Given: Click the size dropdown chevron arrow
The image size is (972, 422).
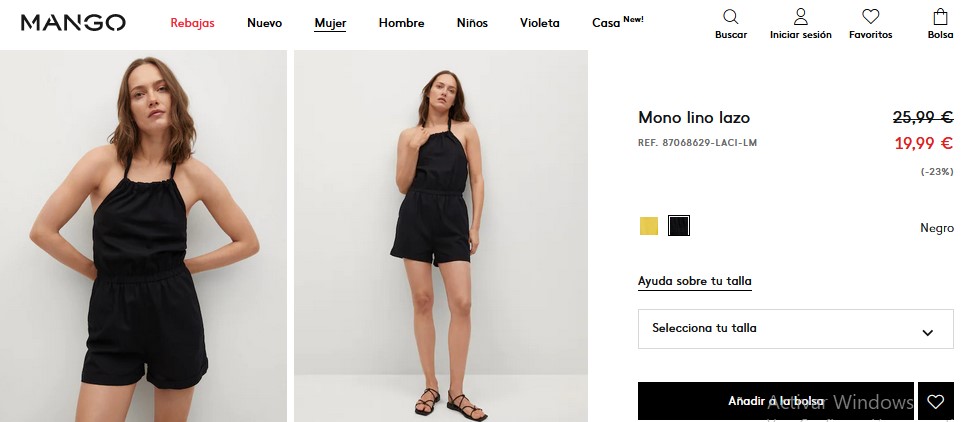Looking at the screenshot, I should coord(927,332).
